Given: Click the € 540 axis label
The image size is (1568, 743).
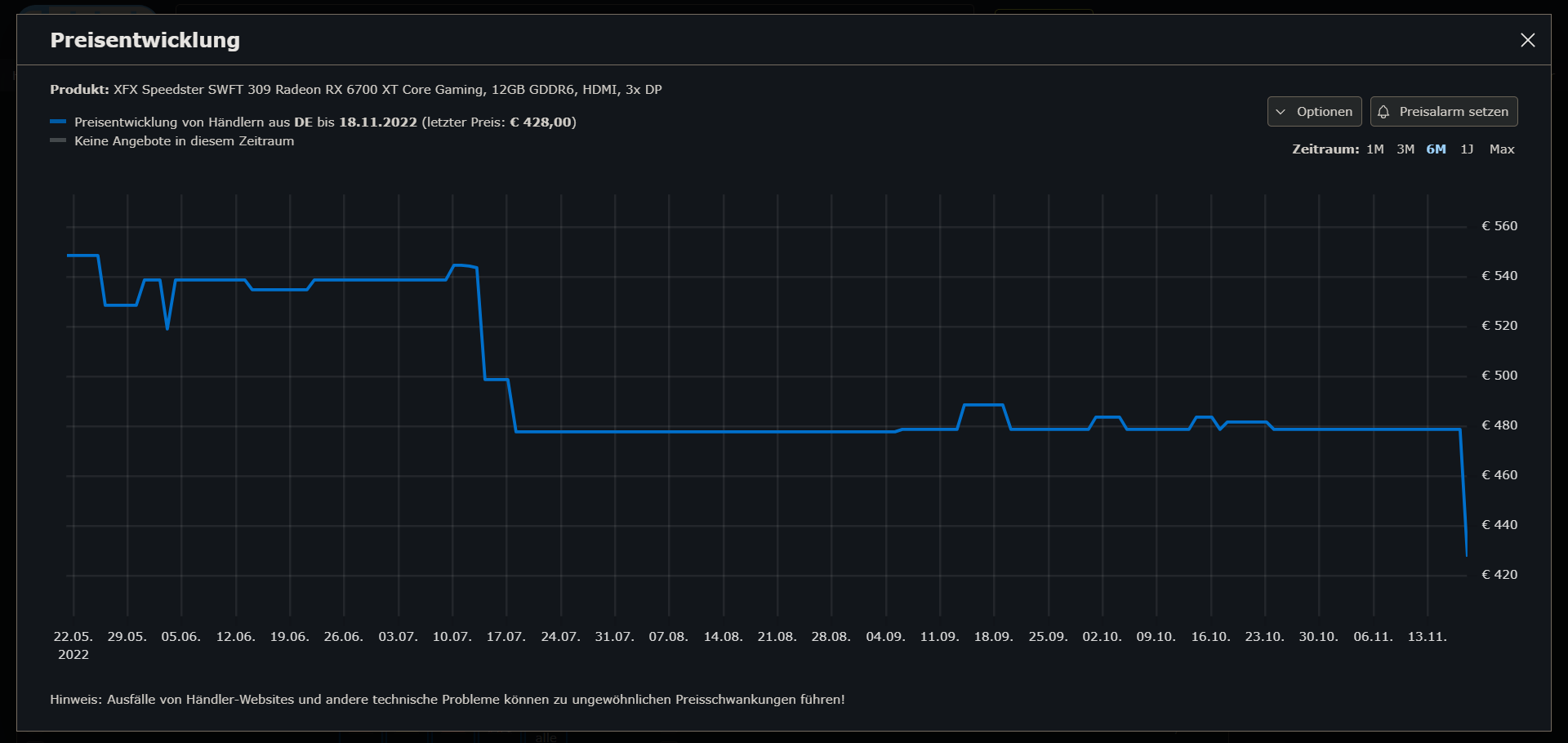Looking at the screenshot, I should [1499, 276].
